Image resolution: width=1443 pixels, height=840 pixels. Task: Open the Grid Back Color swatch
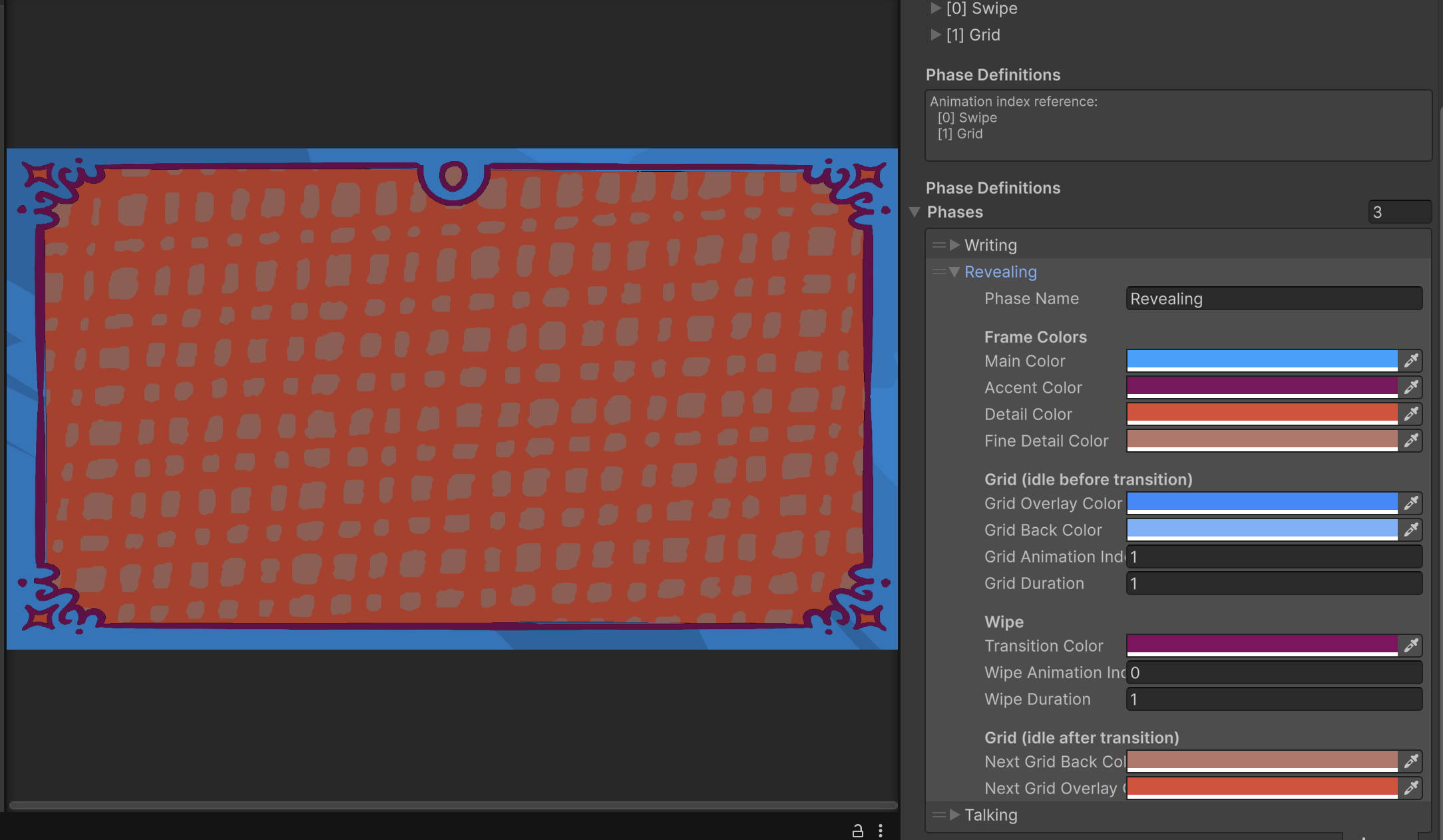(x=1262, y=530)
